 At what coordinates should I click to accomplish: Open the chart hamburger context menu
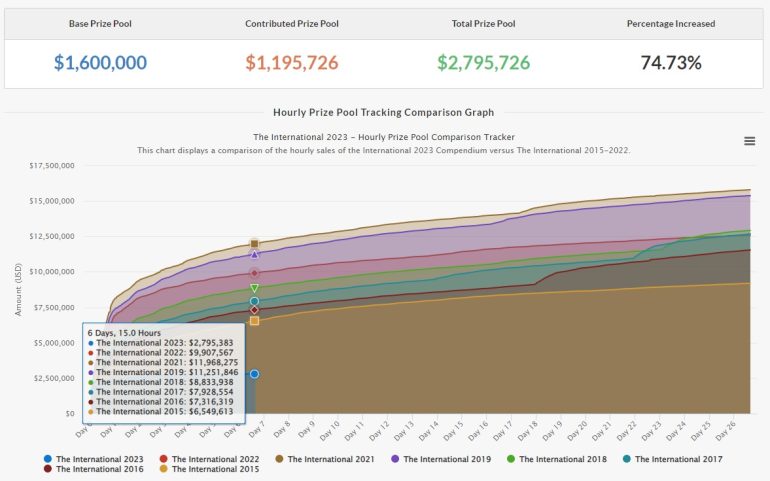tap(749, 141)
